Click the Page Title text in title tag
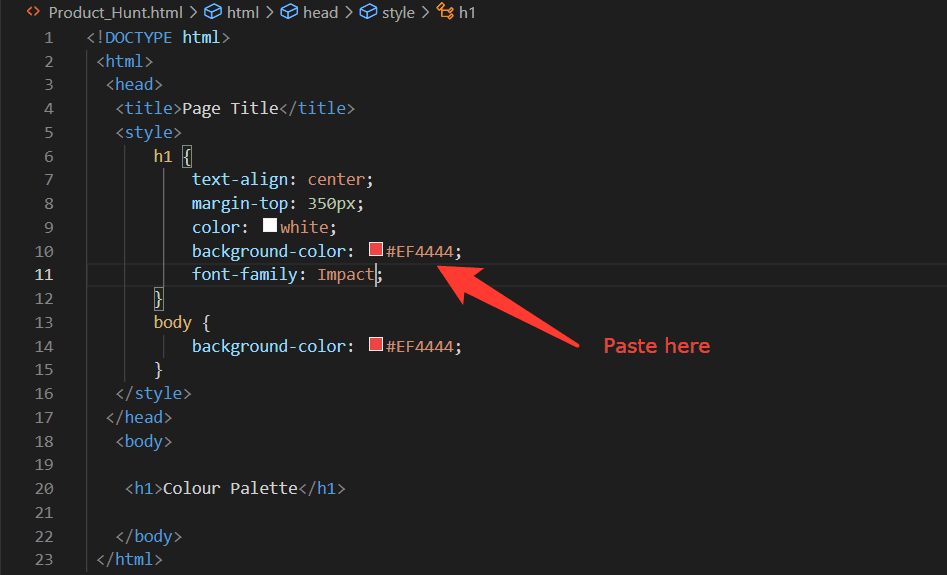The height and width of the screenshot is (575, 947). (230, 108)
